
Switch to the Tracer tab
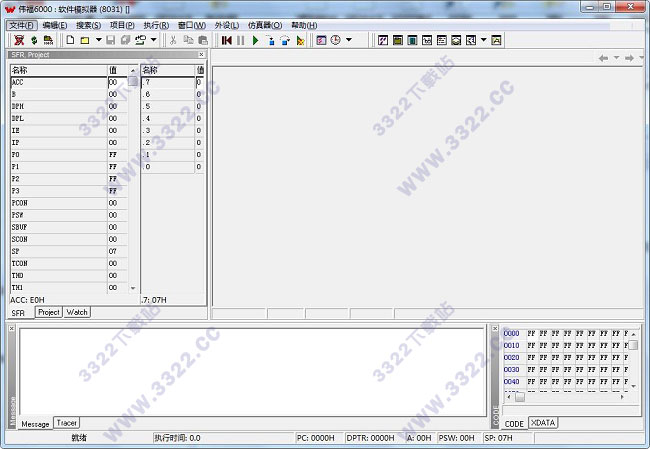click(x=67, y=423)
